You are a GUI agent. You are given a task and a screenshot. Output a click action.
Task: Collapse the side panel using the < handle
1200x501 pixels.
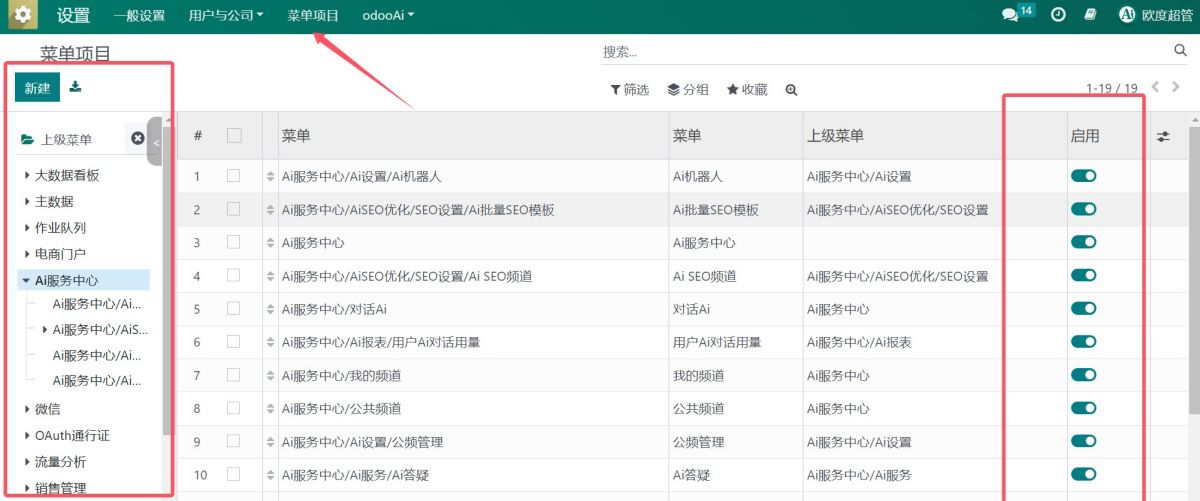(x=155, y=142)
